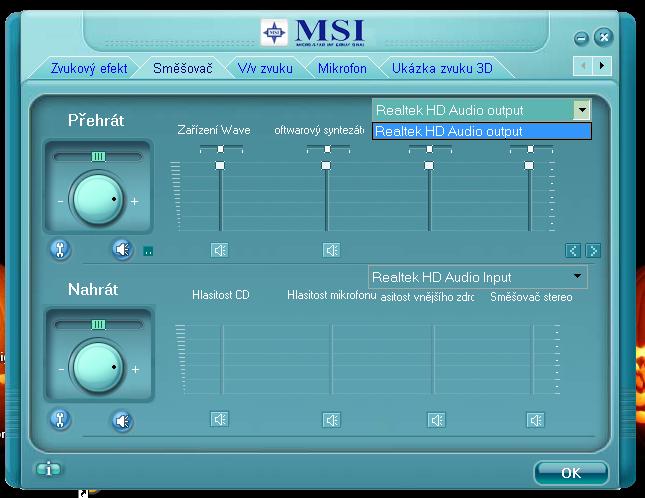Mute the Přehrát master output speaker icon

123,250
